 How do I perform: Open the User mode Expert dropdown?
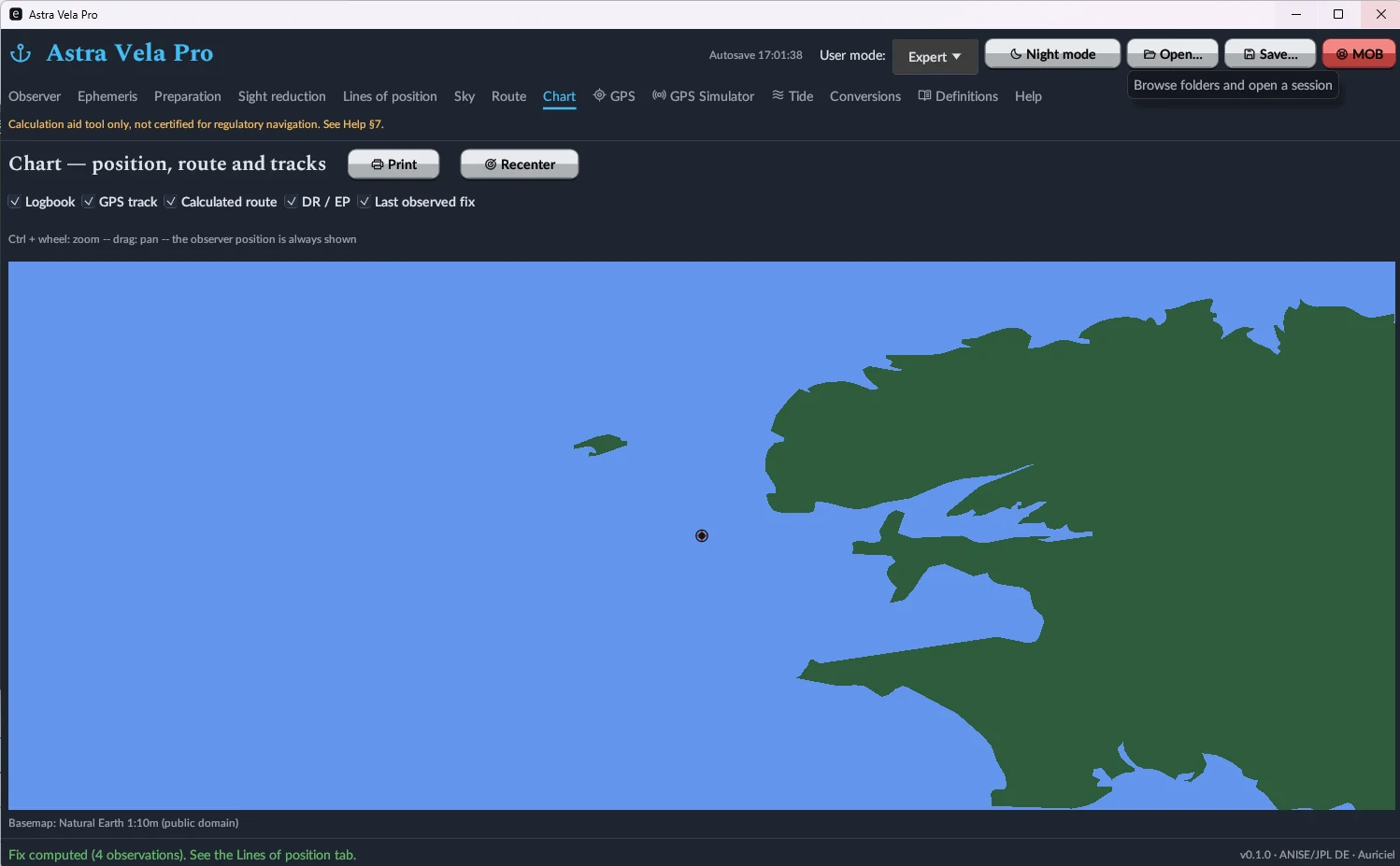coord(935,57)
